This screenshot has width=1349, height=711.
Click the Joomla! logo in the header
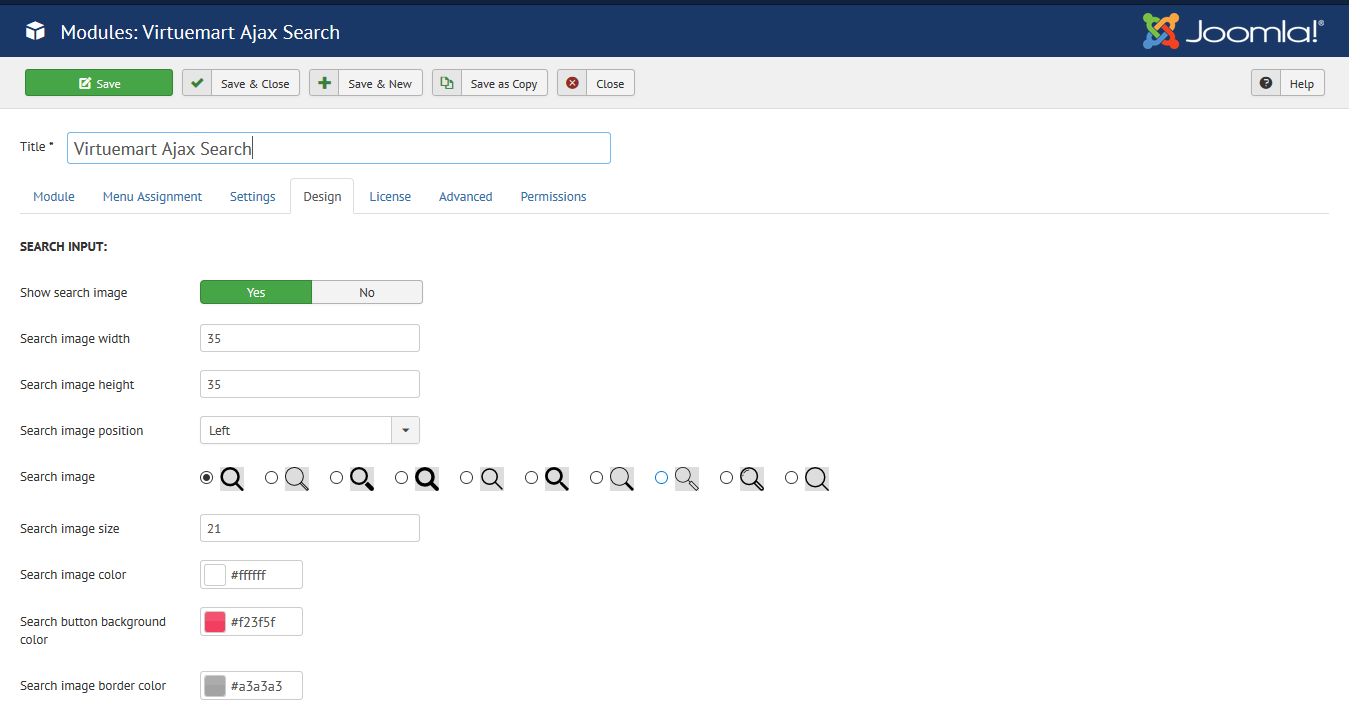point(1233,31)
